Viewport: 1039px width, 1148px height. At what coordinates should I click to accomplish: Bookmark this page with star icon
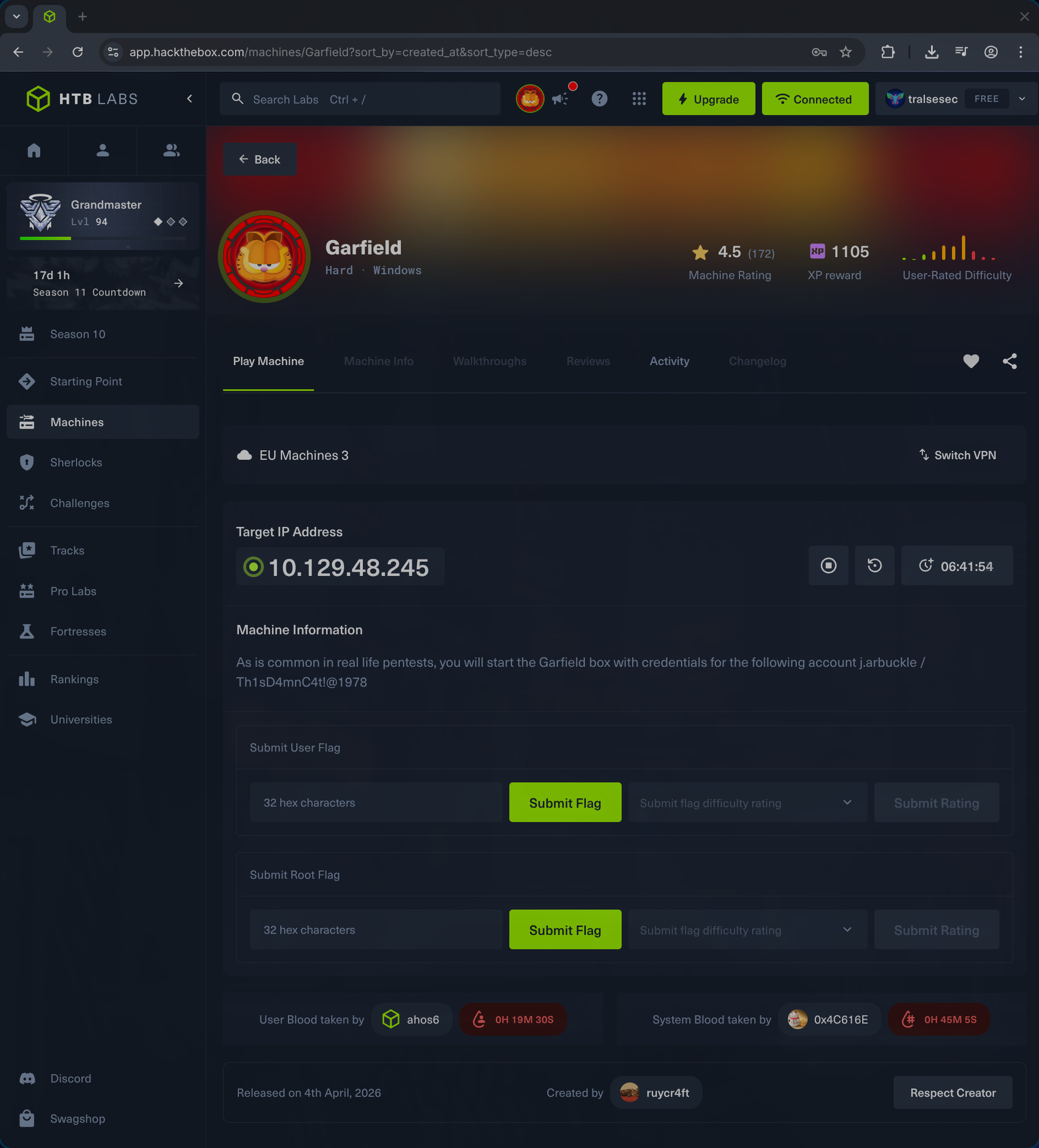click(x=846, y=52)
